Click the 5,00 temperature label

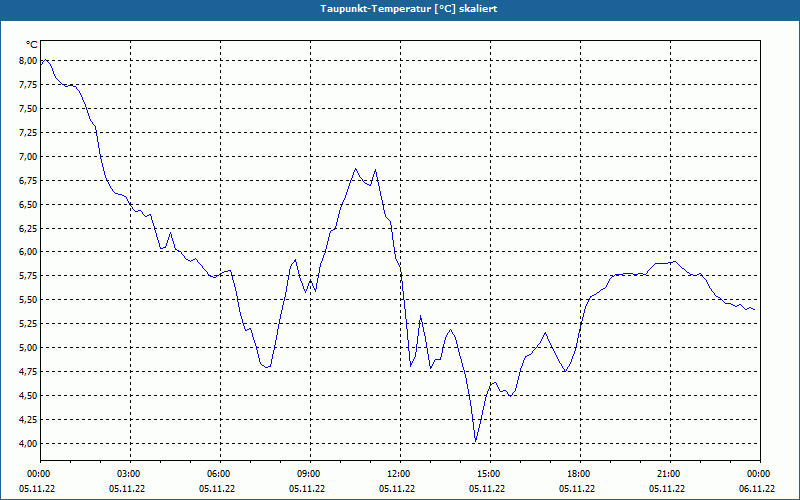pyautogui.click(x=28, y=348)
